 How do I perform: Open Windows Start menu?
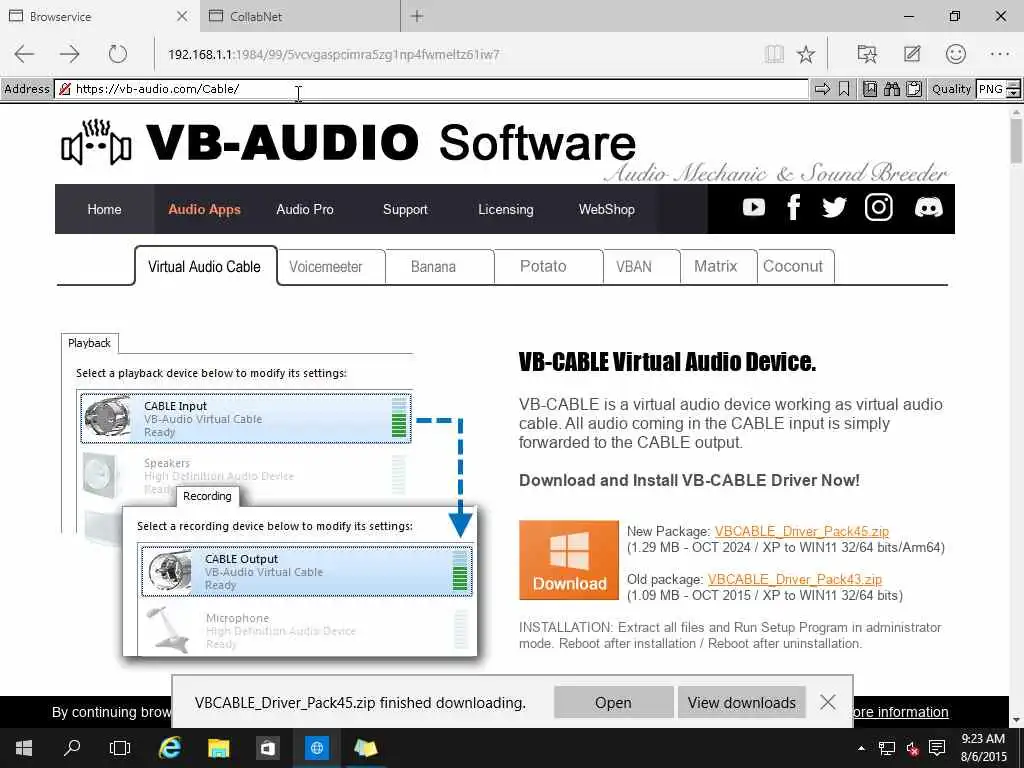(x=24, y=748)
